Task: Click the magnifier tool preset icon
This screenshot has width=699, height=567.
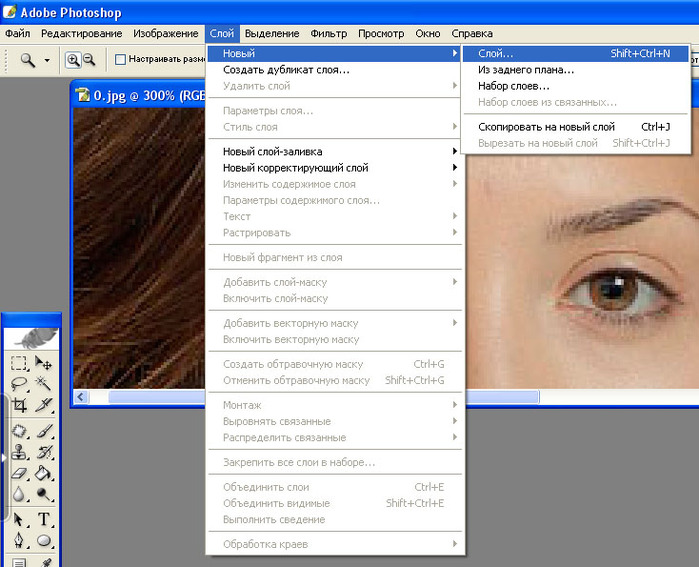Action: click(x=28, y=60)
